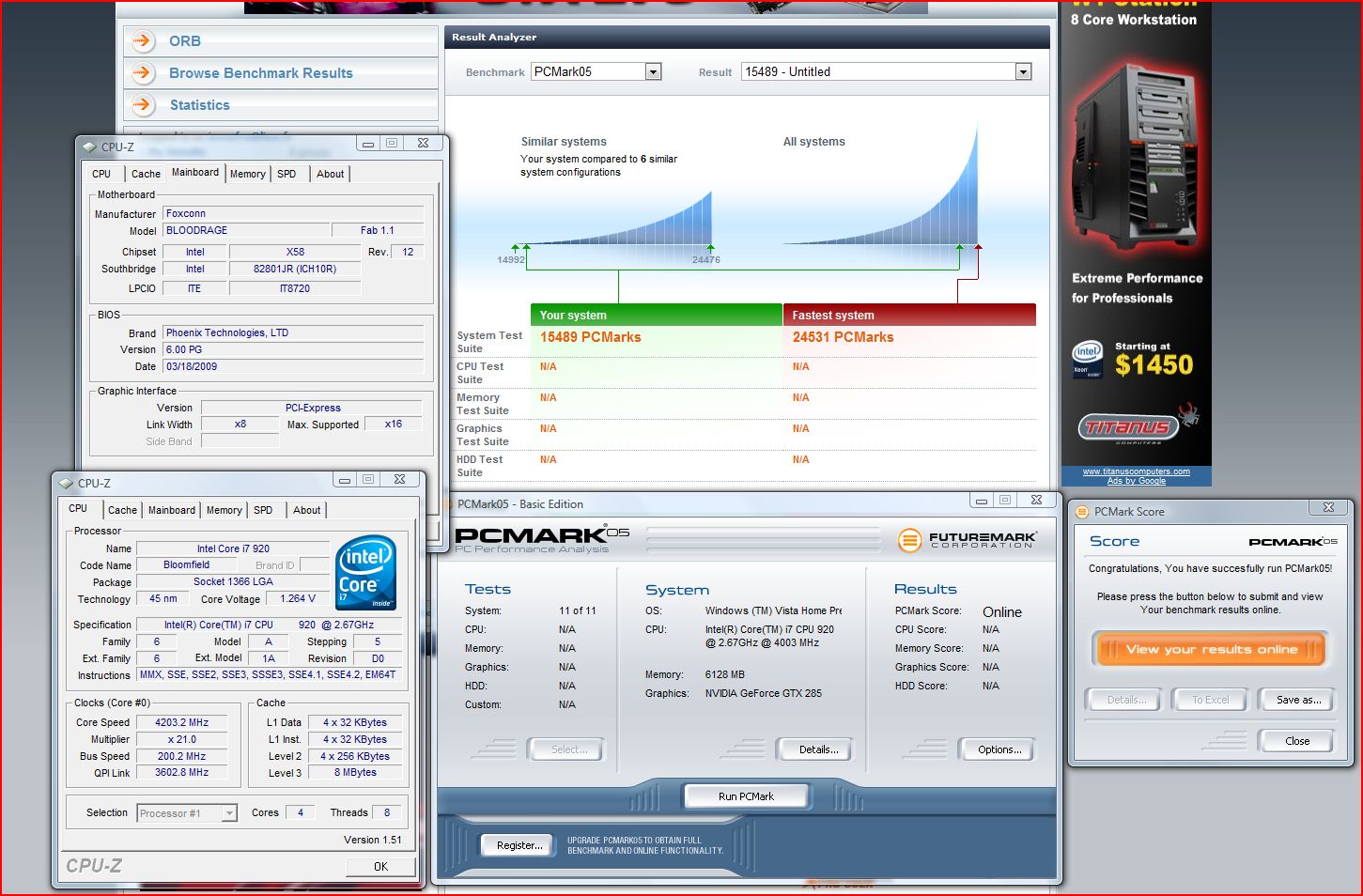Click Phoenix Technologies, LTD brand field

point(293,333)
